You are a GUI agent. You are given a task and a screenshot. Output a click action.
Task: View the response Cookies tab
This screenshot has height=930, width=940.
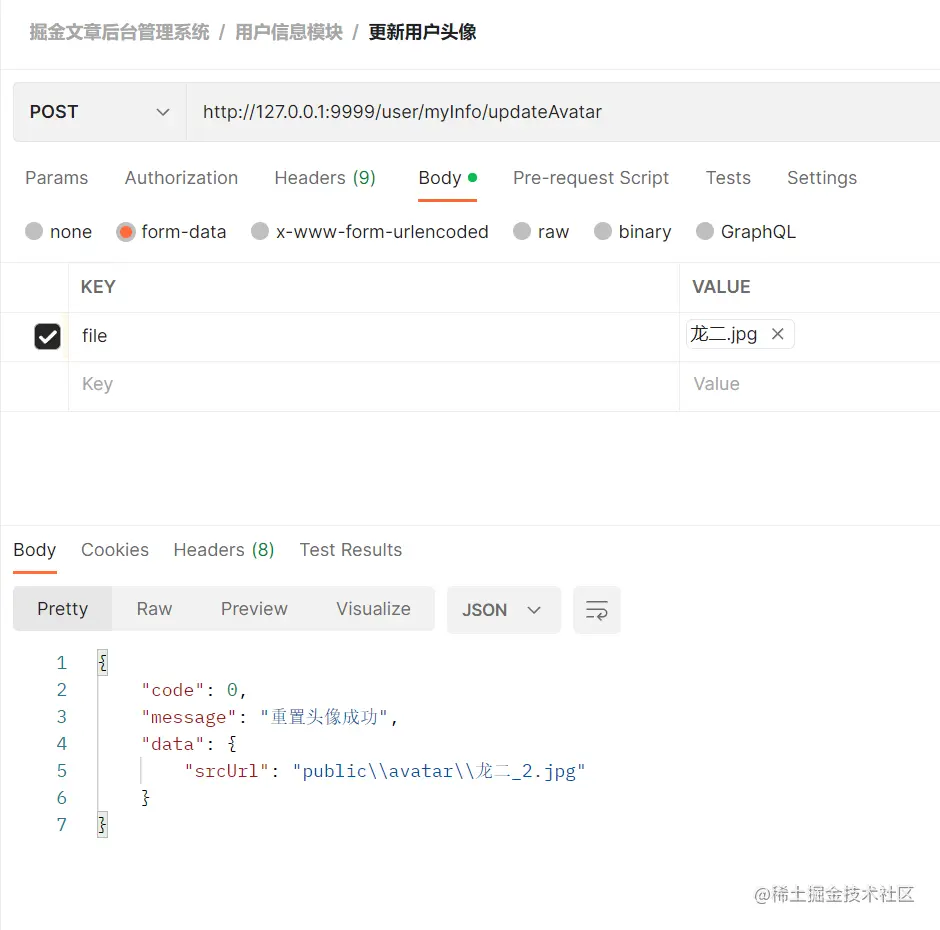click(115, 550)
